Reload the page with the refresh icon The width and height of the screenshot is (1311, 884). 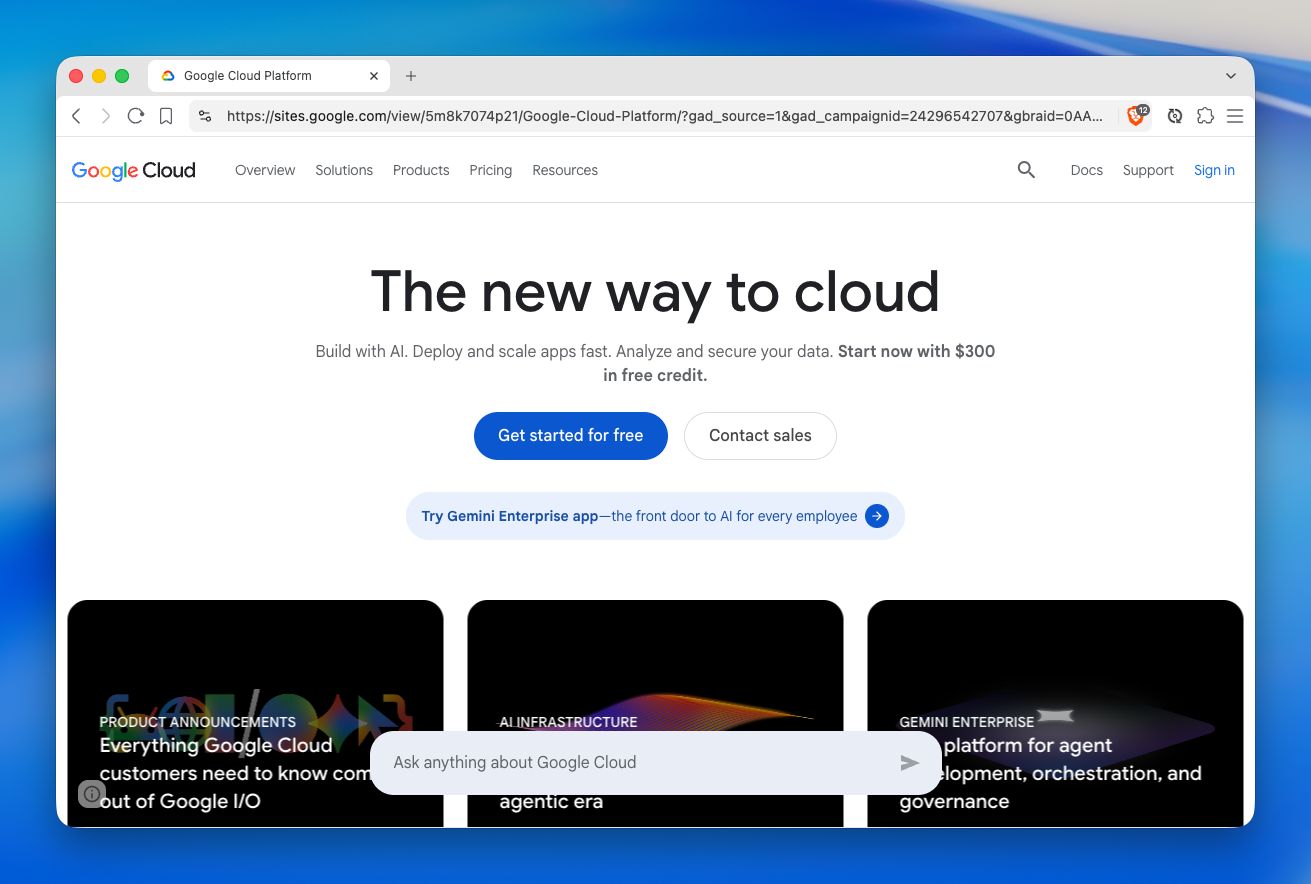click(x=136, y=116)
